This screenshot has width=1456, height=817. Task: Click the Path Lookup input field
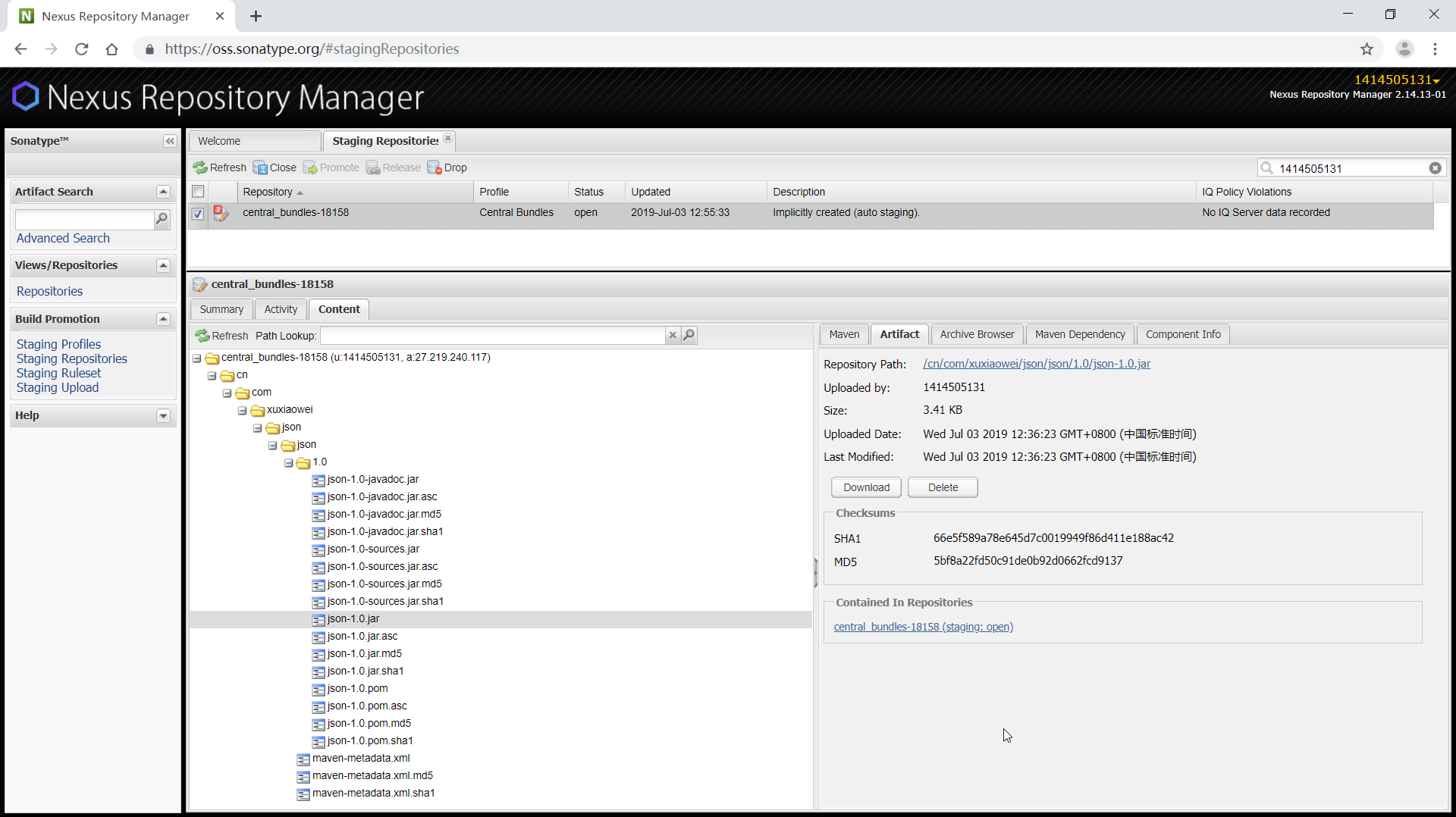pos(493,335)
